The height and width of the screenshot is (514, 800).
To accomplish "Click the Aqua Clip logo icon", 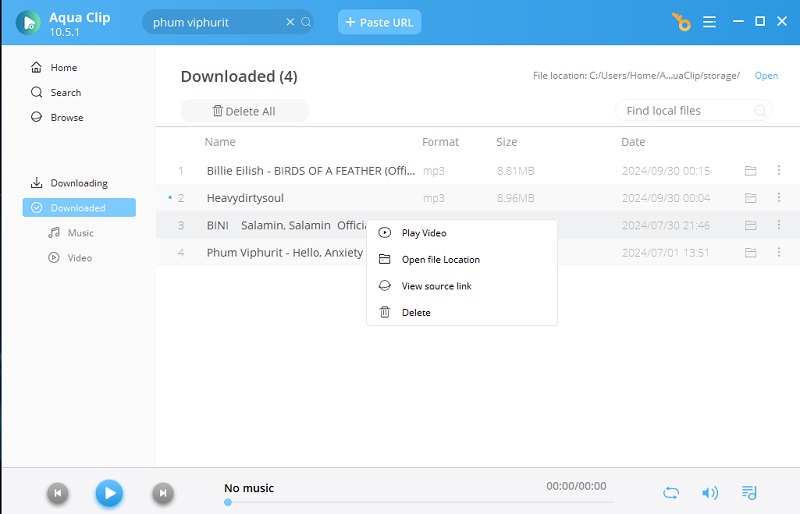I will coord(28,23).
